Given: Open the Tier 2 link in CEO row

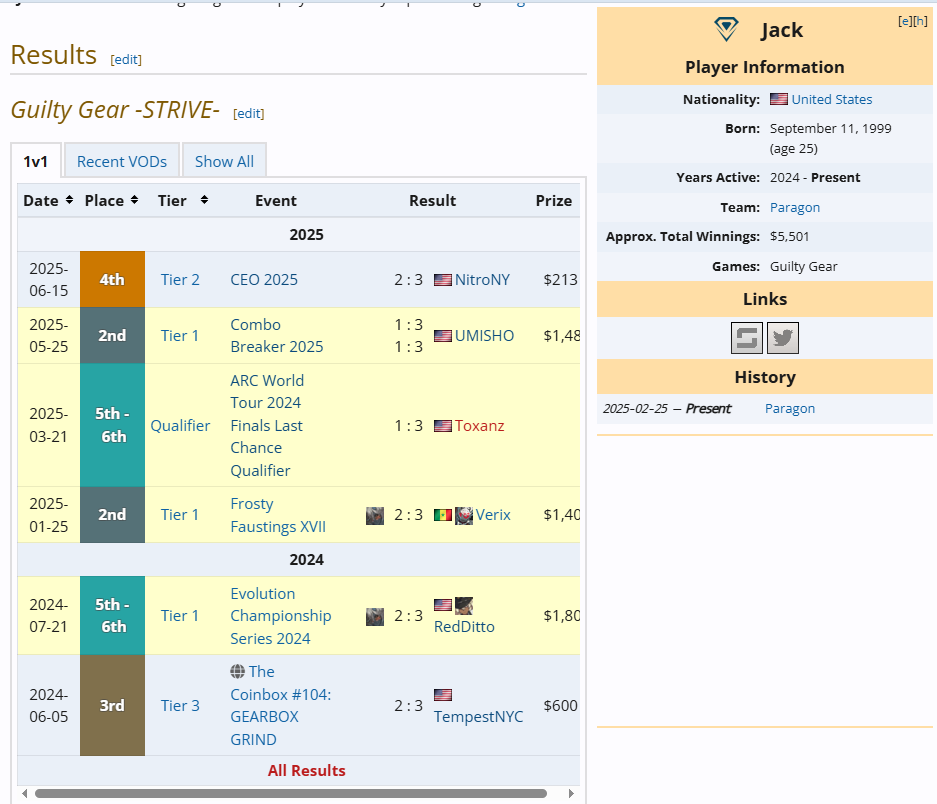Looking at the screenshot, I should click(180, 280).
